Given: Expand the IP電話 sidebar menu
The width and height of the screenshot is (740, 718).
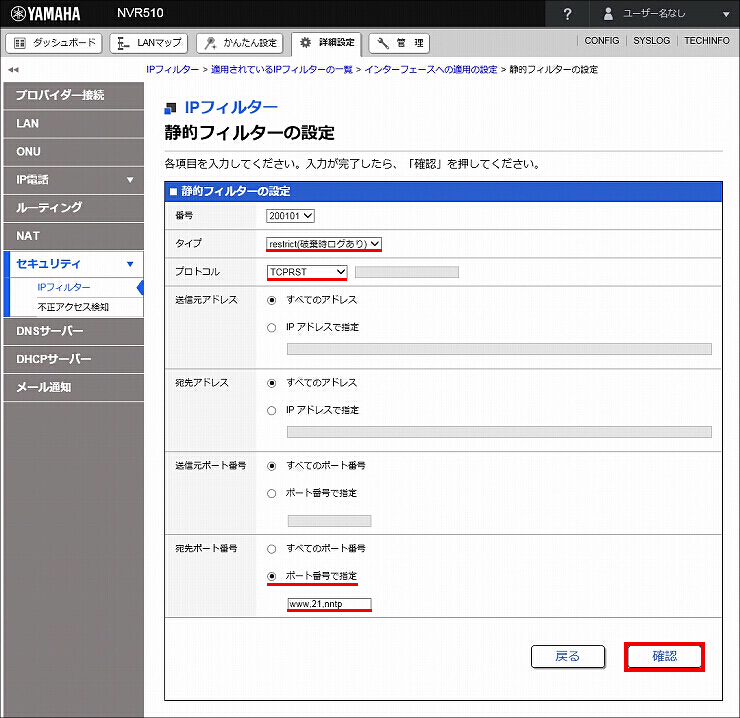Looking at the screenshot, I should click(74, 180).
